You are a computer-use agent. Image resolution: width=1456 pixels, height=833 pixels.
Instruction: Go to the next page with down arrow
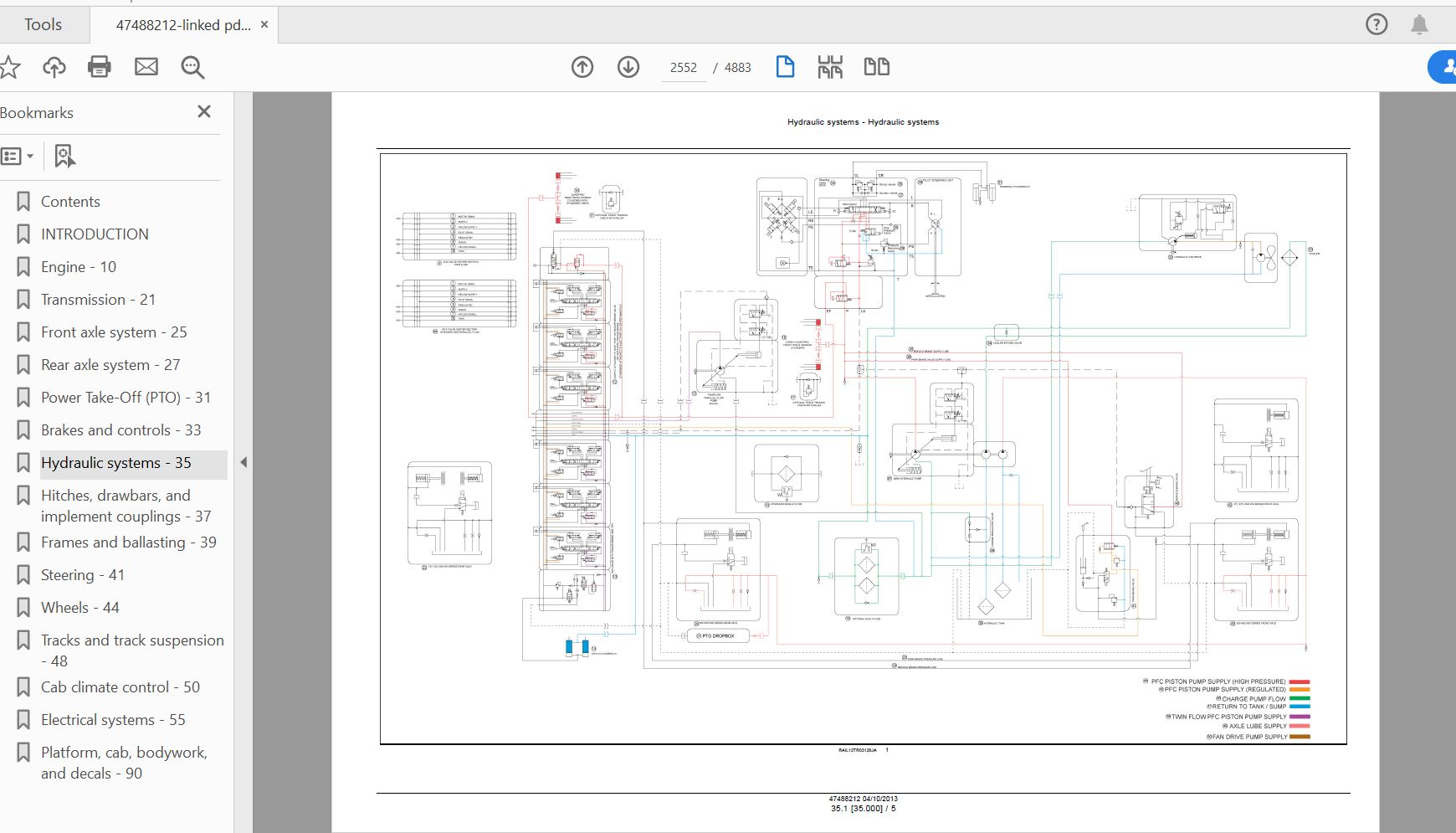click(x=628, y=67)
